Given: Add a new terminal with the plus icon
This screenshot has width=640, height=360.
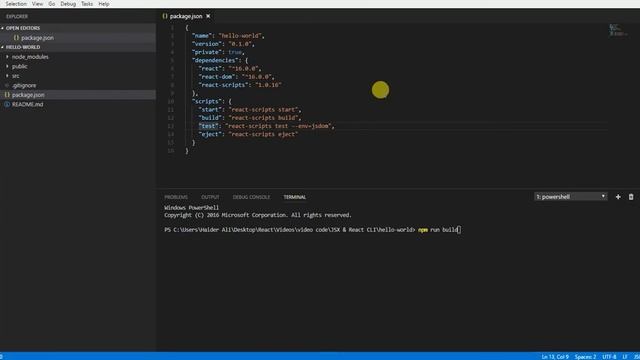Looking at the screenshot, I should coord(618,197).
